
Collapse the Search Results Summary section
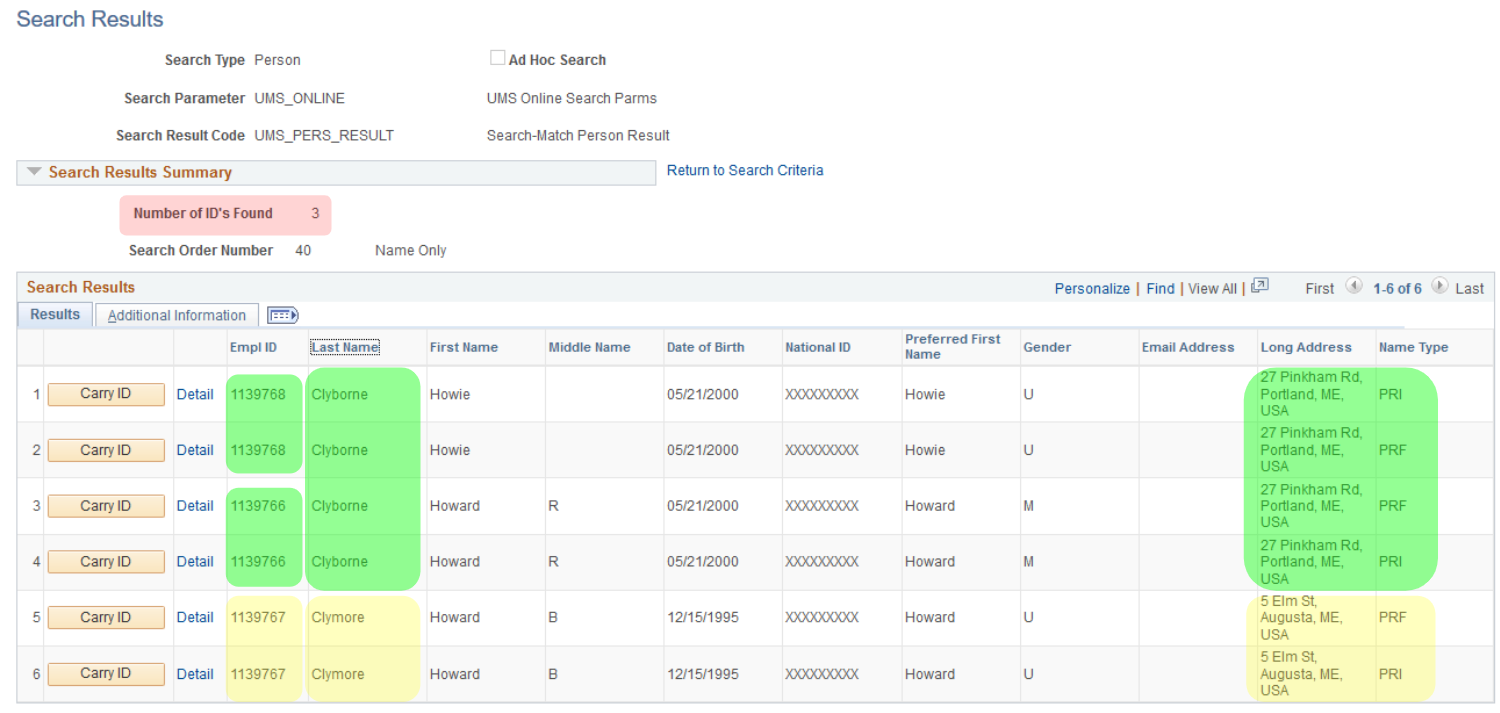(34, 172)
